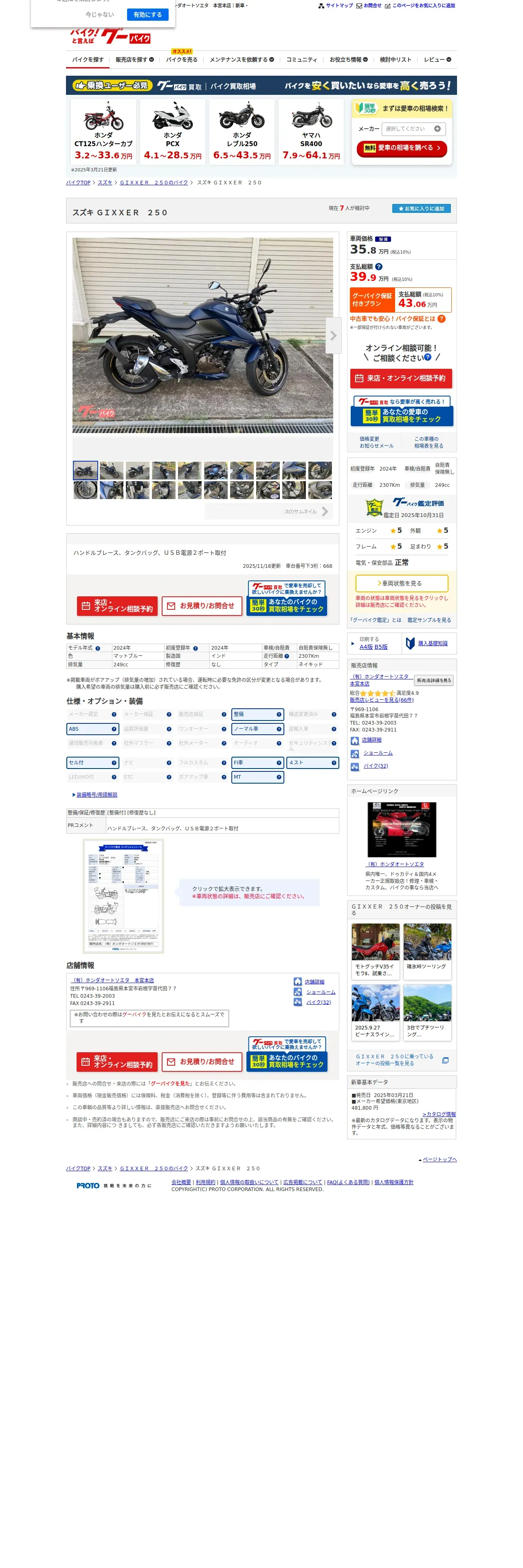
Task: Open owner posts list external-window icon
Action: click(445, 1060)
